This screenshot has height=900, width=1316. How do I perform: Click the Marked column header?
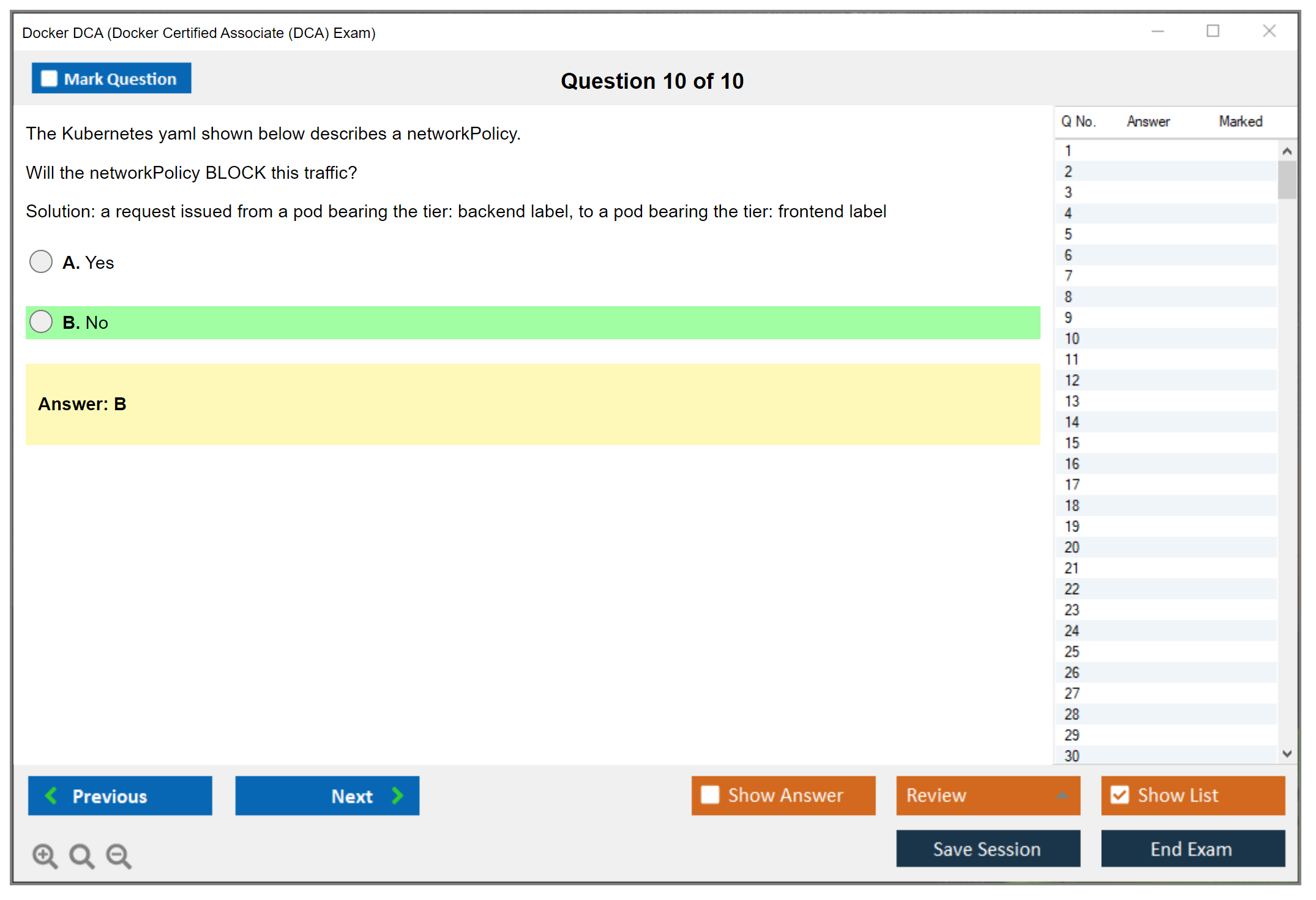[1240, 121]
